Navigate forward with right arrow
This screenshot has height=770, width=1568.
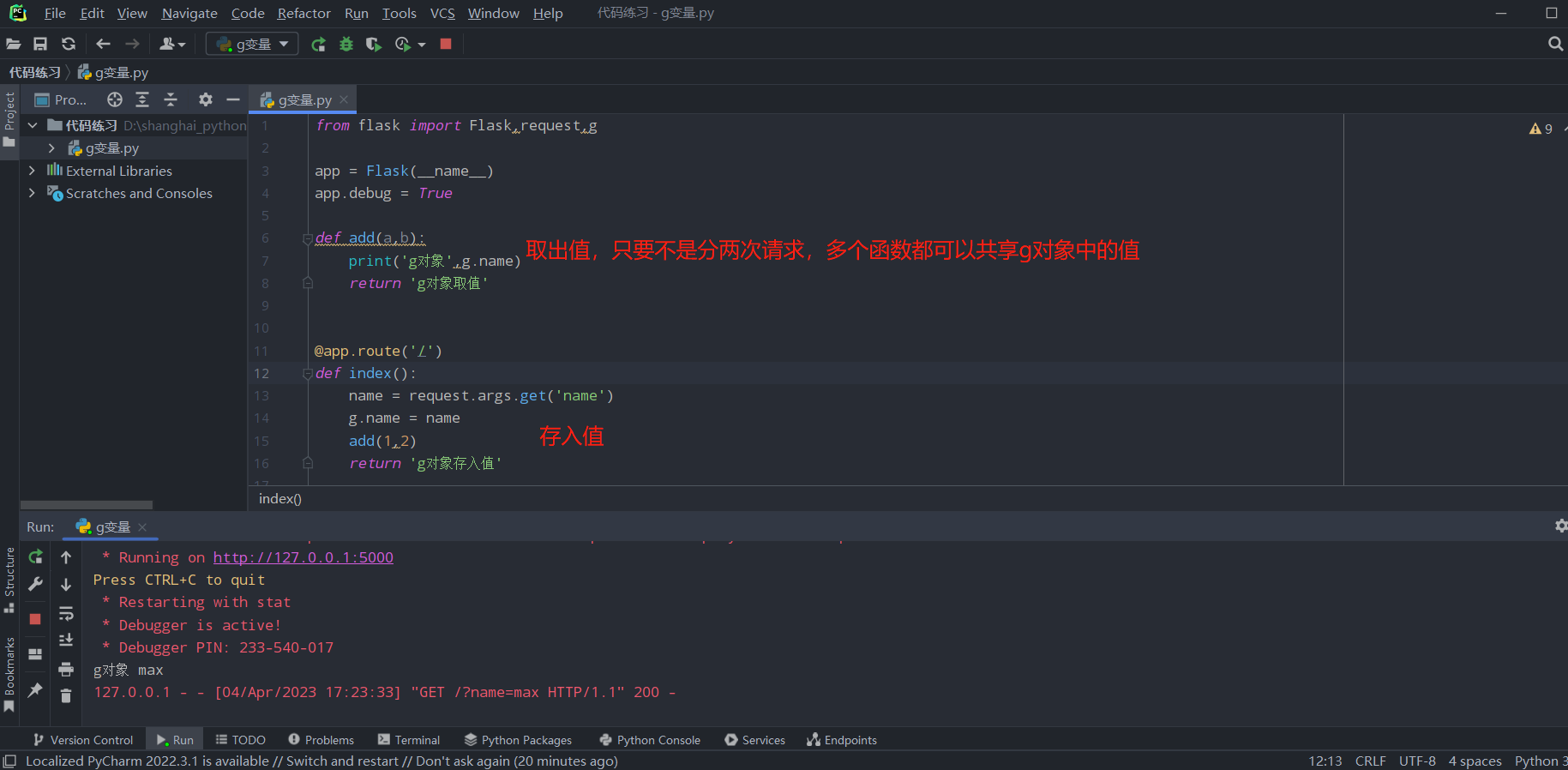pyautogui.click(x=132, y=44)
